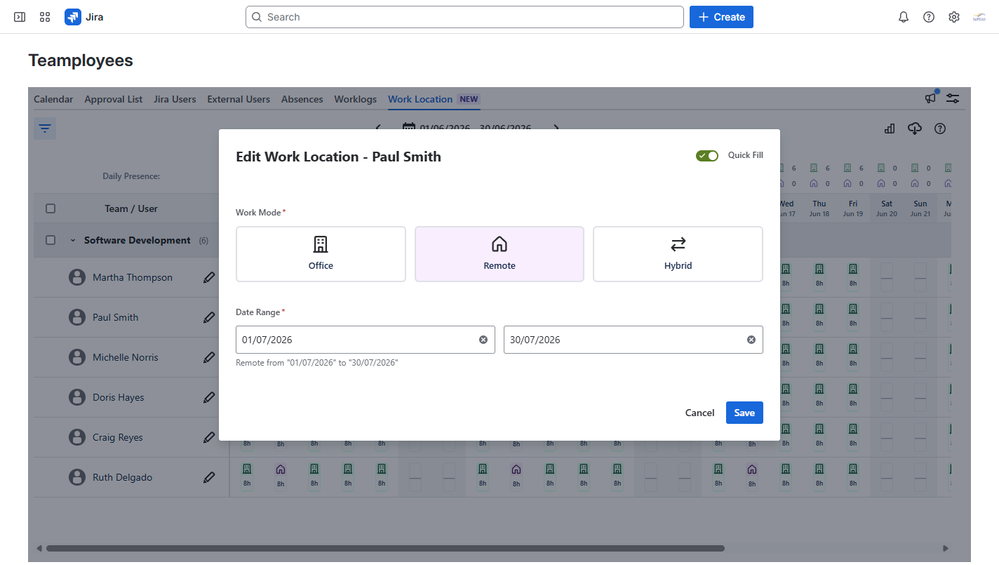Open the External Users tab
This screenshot has height=565, width=999.
coord(238,99)
